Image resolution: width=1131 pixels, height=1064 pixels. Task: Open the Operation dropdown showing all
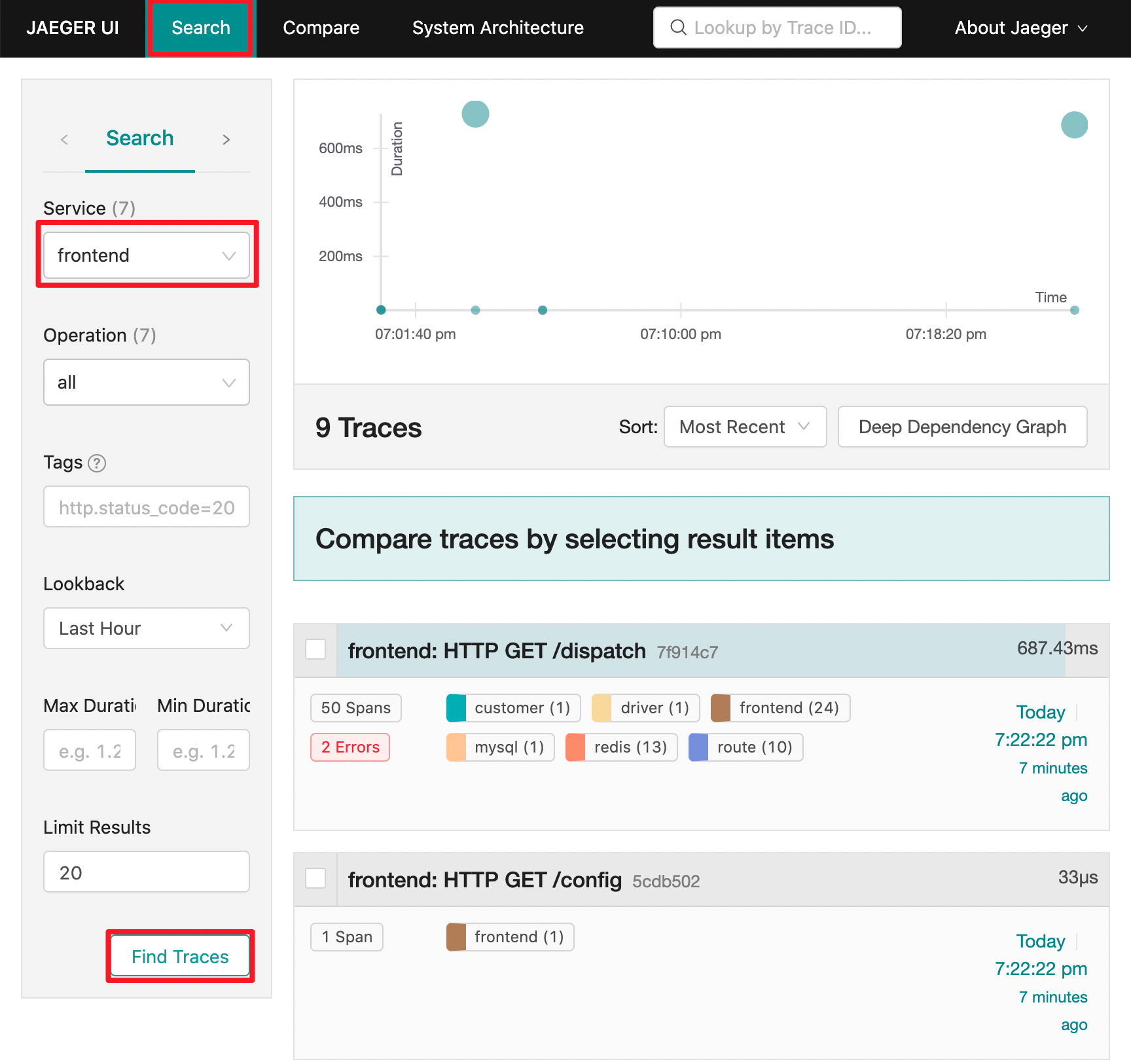click(147, 382)
